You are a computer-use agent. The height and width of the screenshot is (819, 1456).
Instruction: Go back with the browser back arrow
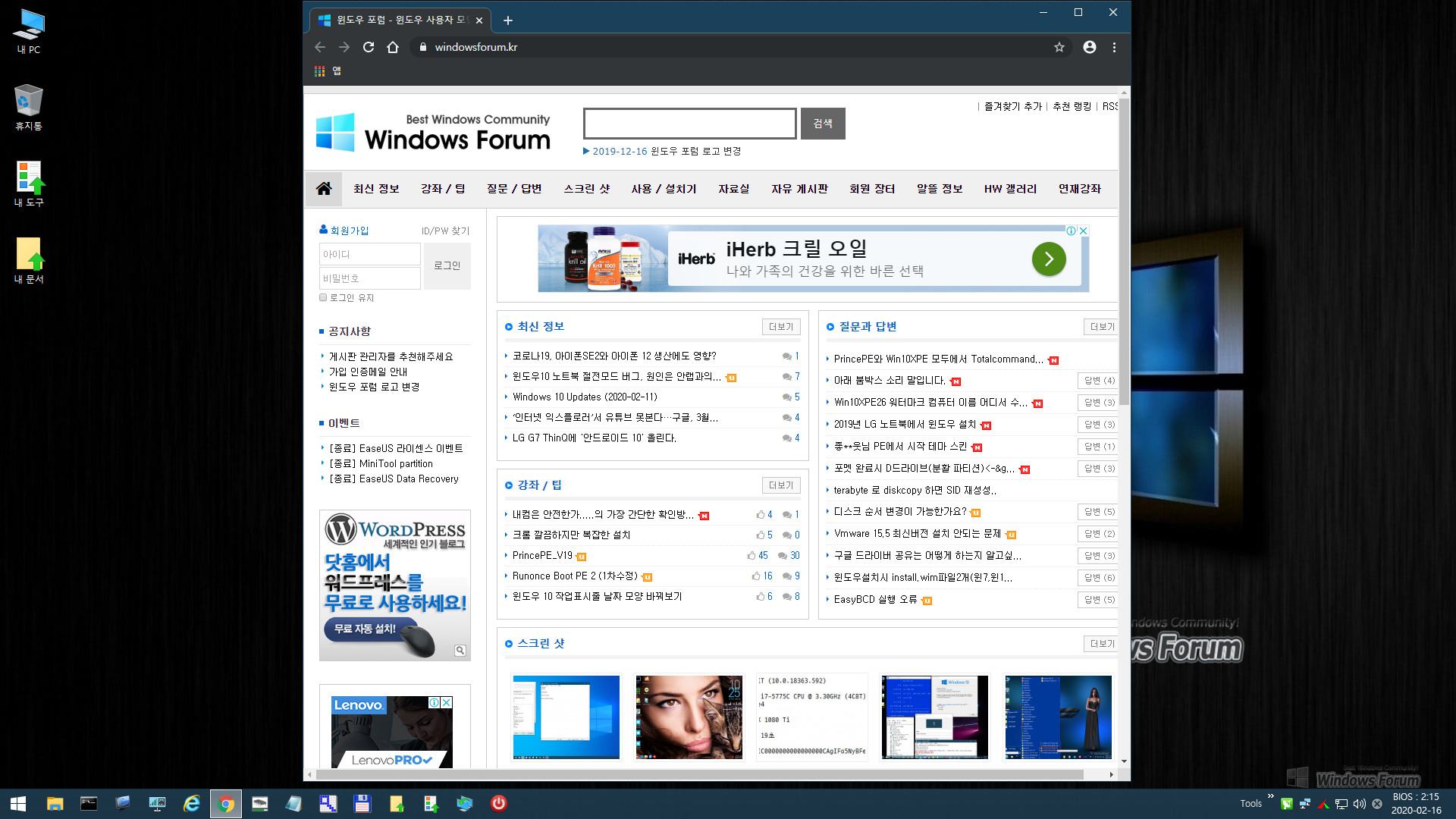pyautogui.click(x=320, y=47)
